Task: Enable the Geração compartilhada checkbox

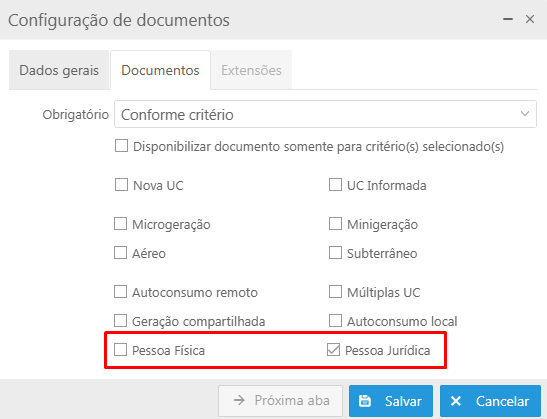Action: (x=120, y=321)
